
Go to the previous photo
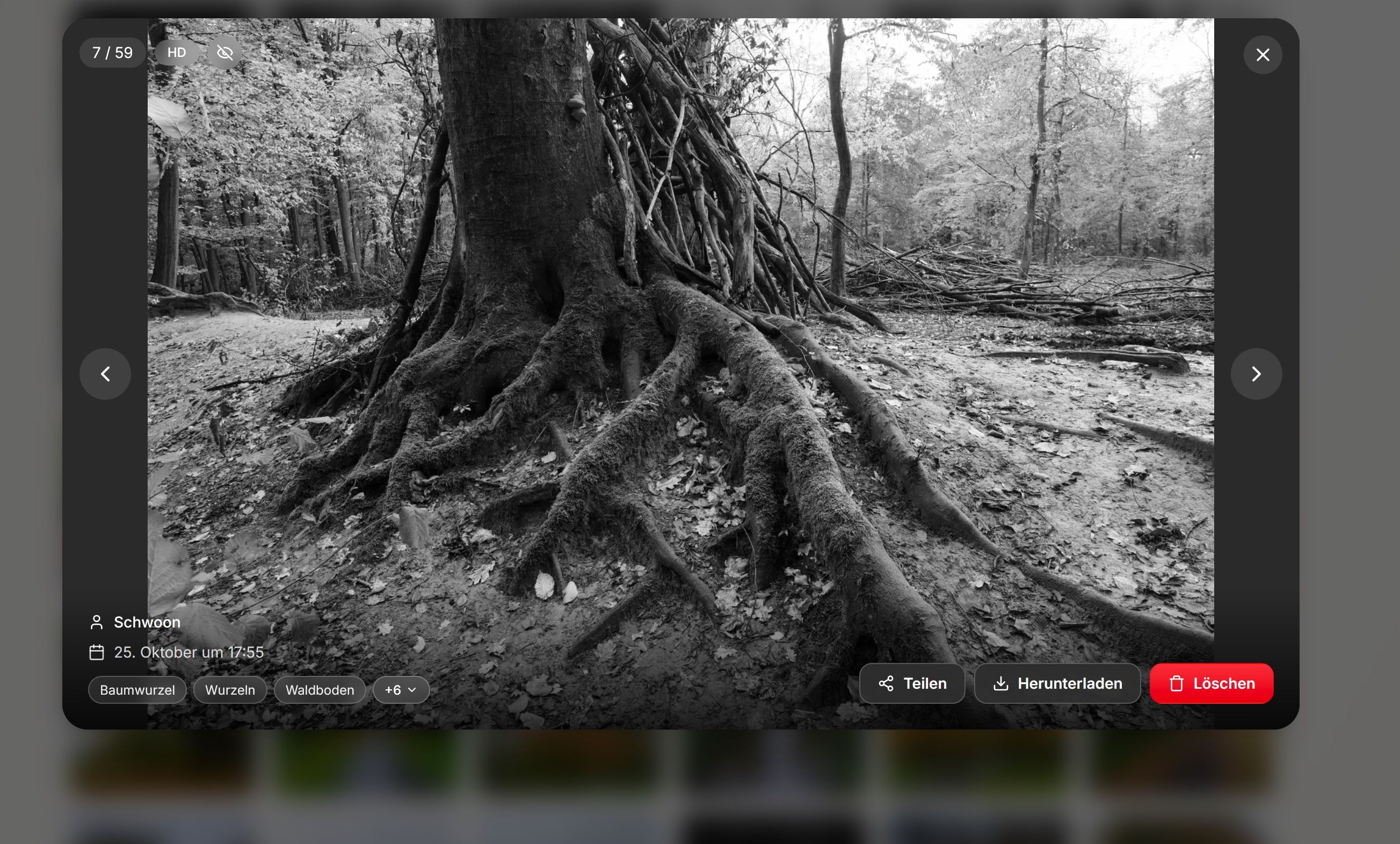click(x=105, y=374)
